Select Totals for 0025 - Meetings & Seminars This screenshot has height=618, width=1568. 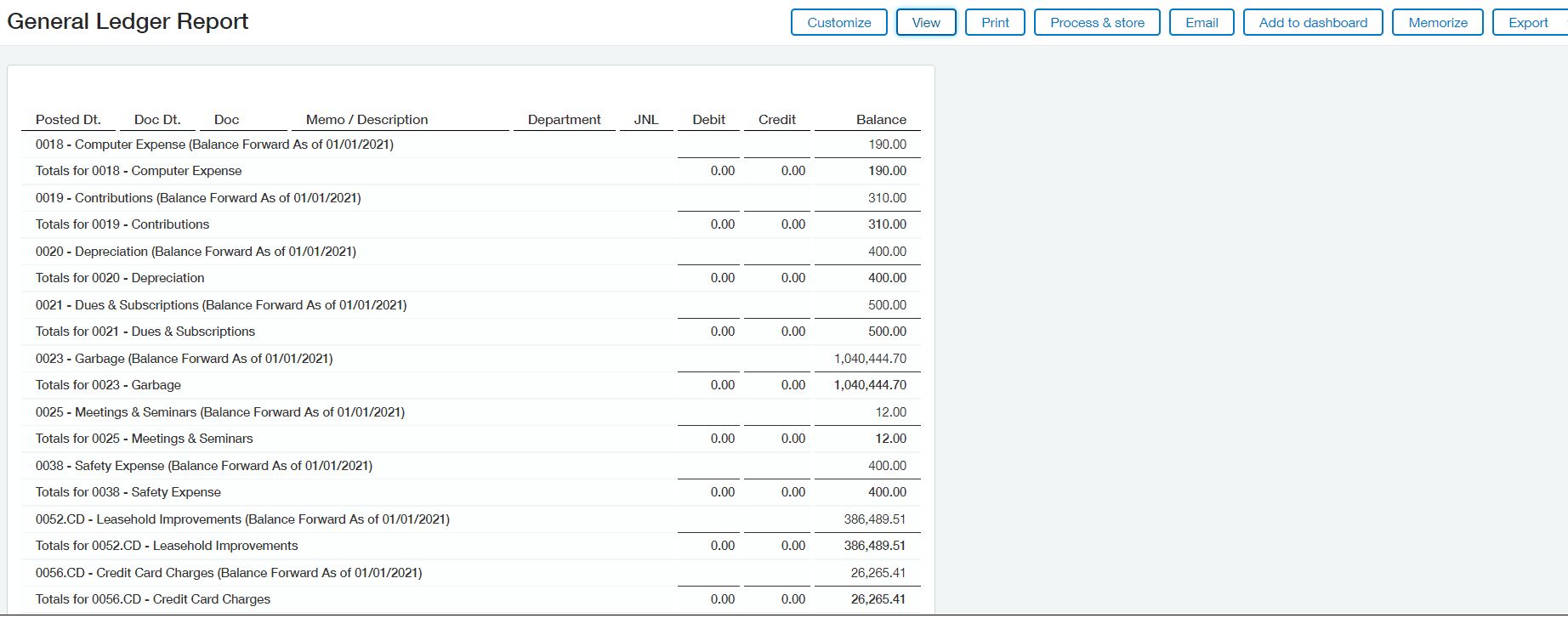pos(471,439)
